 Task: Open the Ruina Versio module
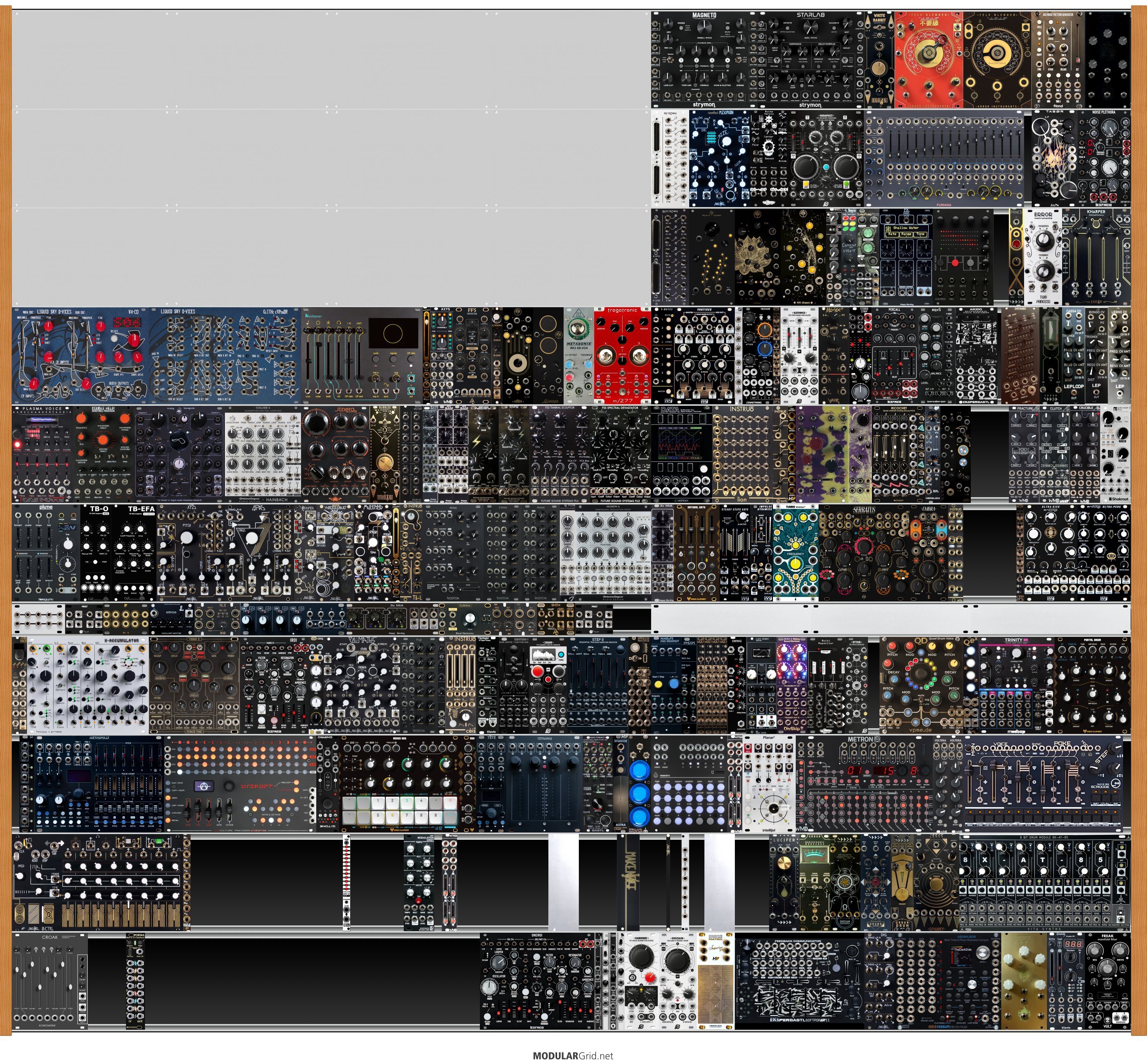[769, 158]
